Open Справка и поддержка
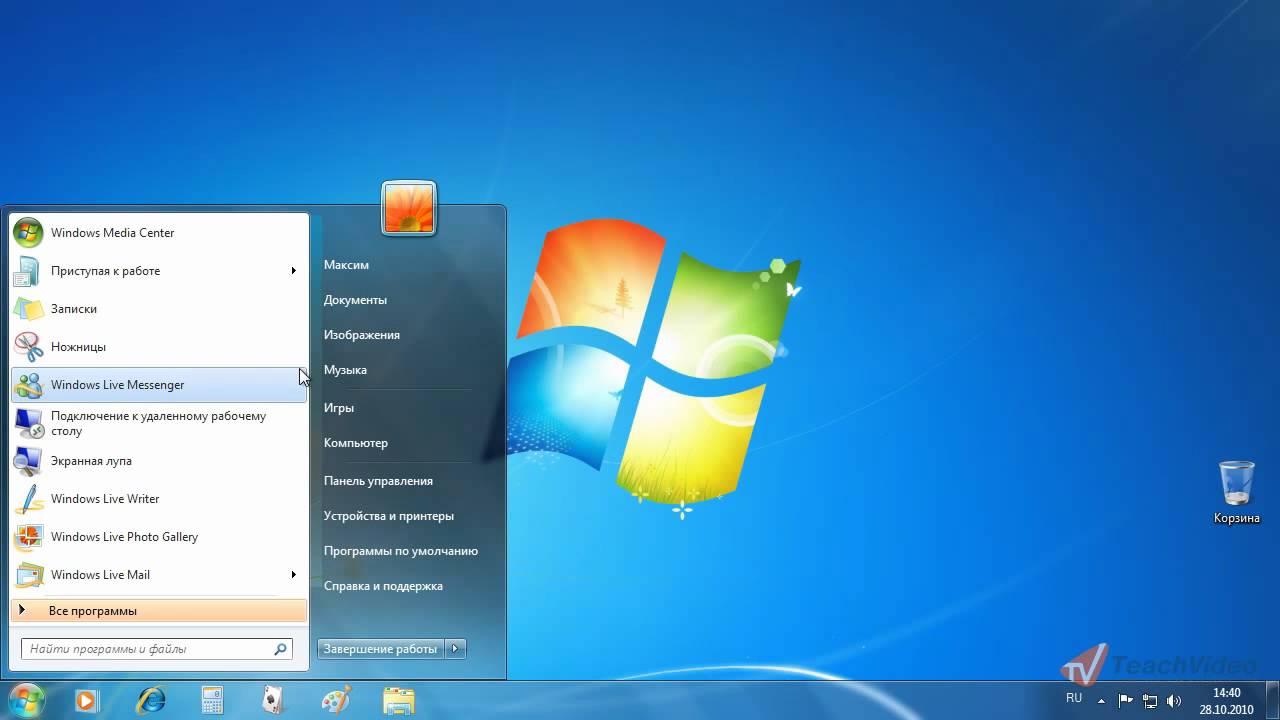This screenshot has width=1280, height=720. 383,586
